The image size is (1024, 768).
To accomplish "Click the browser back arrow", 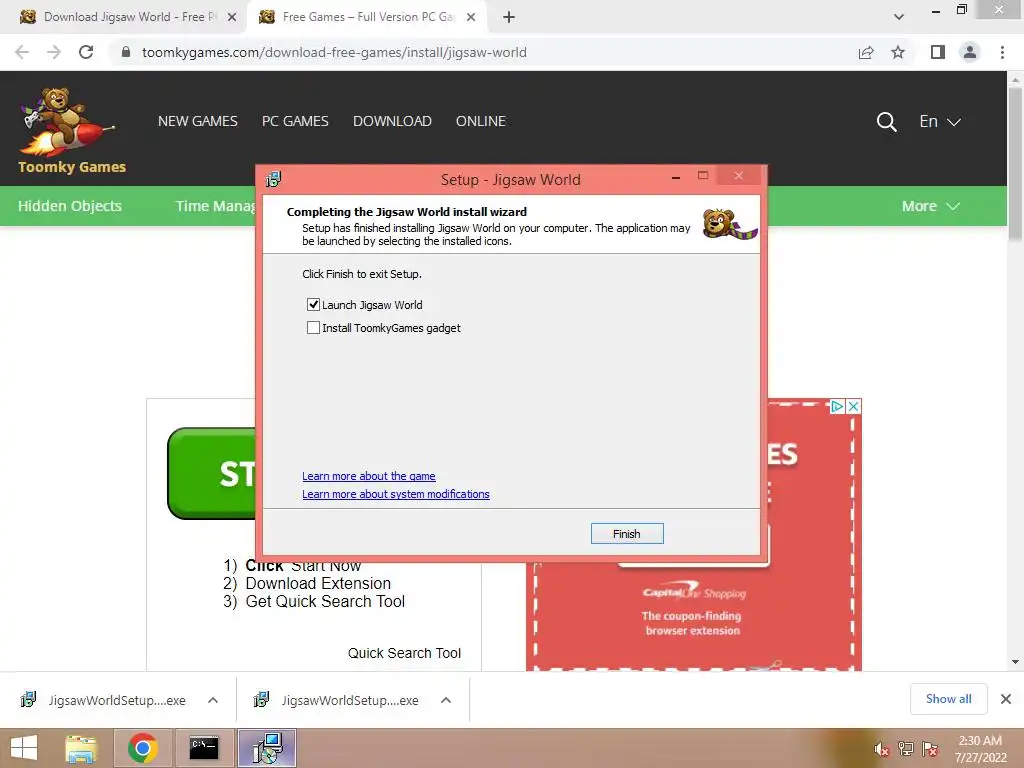I will click(22, 52).
